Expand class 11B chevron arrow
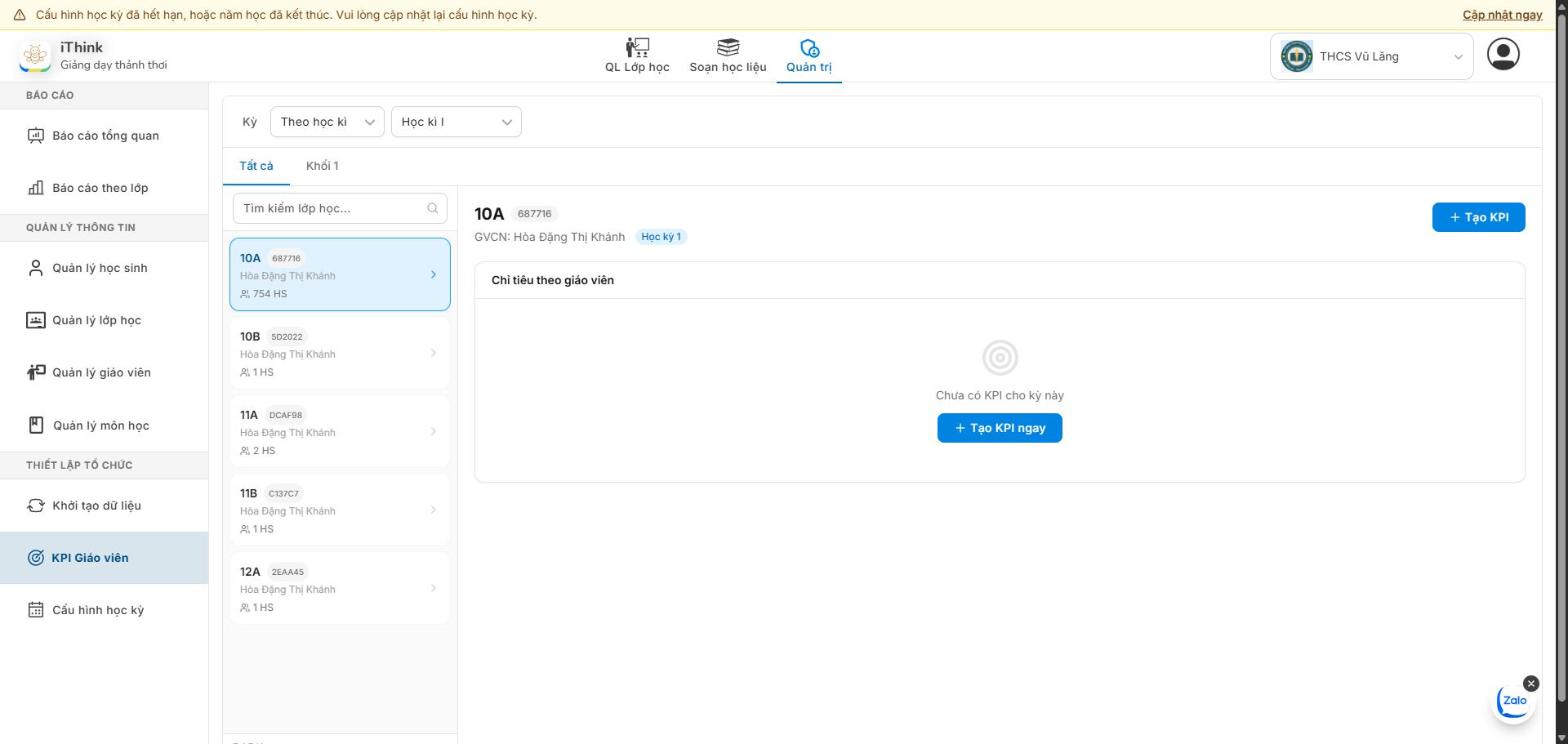The width and height of the screenshot is (1568, 744). coord(433,510)
